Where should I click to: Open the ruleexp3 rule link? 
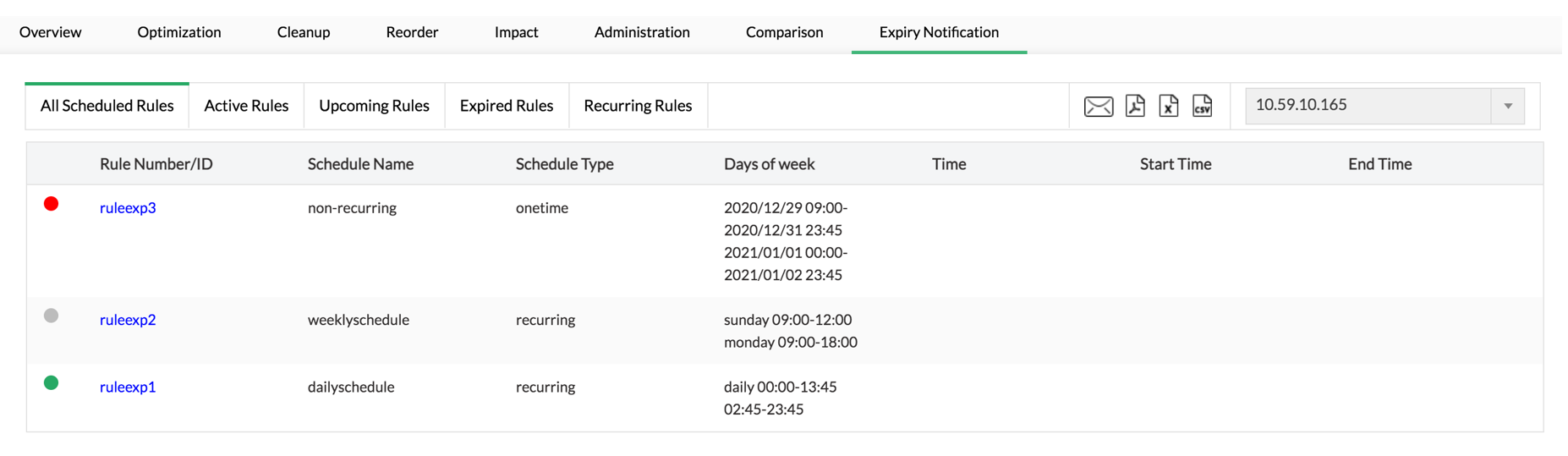pyautogui.click(x=128, y=208)
